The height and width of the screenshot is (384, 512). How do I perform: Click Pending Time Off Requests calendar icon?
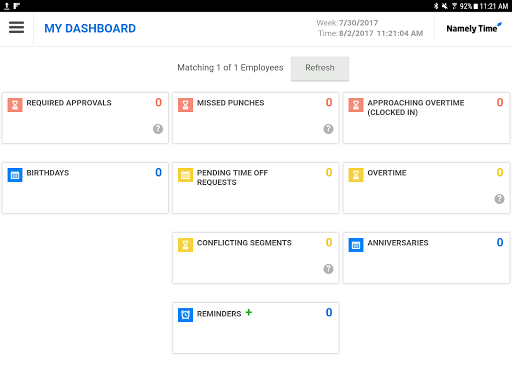(x=185, y=175)
